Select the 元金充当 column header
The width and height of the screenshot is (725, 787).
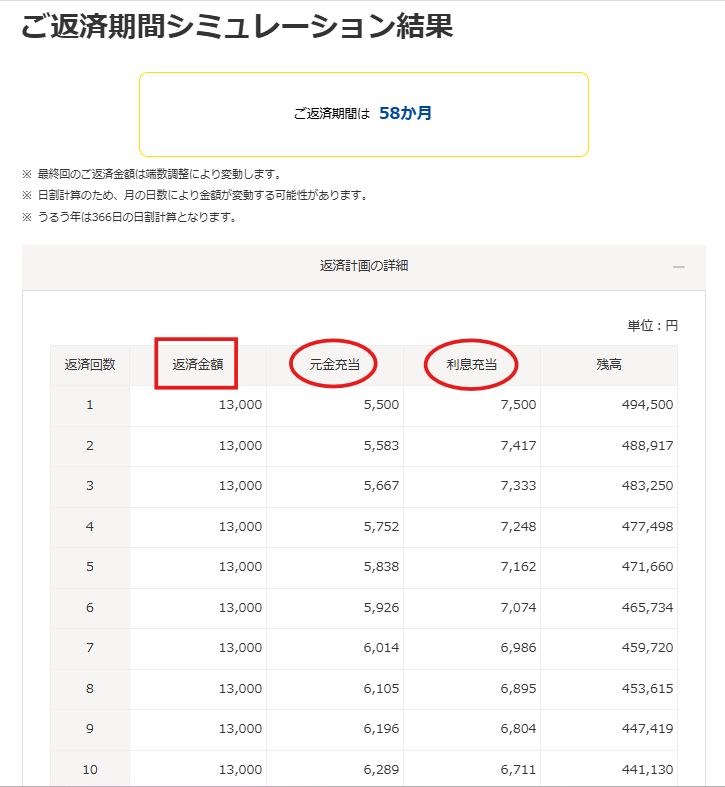click(x=334, y=365)
